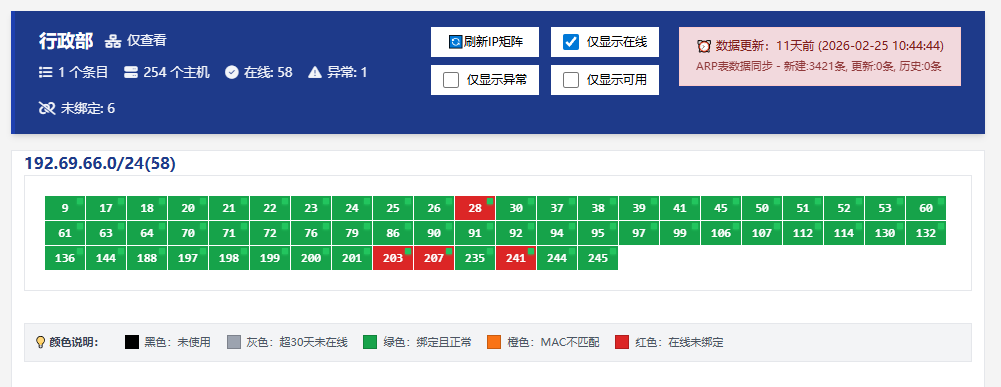Click the server icon beside 254 个主机
1001x387 pixels.
tap(131, 72)
